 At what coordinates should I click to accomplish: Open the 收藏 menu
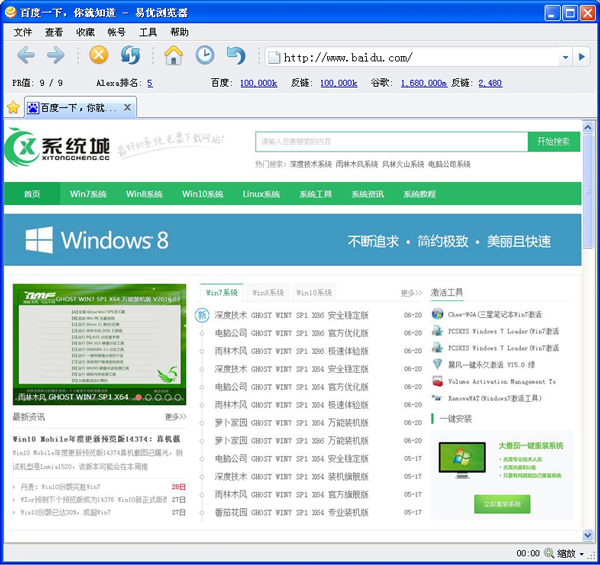pyautogui.click(x=85, y=32)
